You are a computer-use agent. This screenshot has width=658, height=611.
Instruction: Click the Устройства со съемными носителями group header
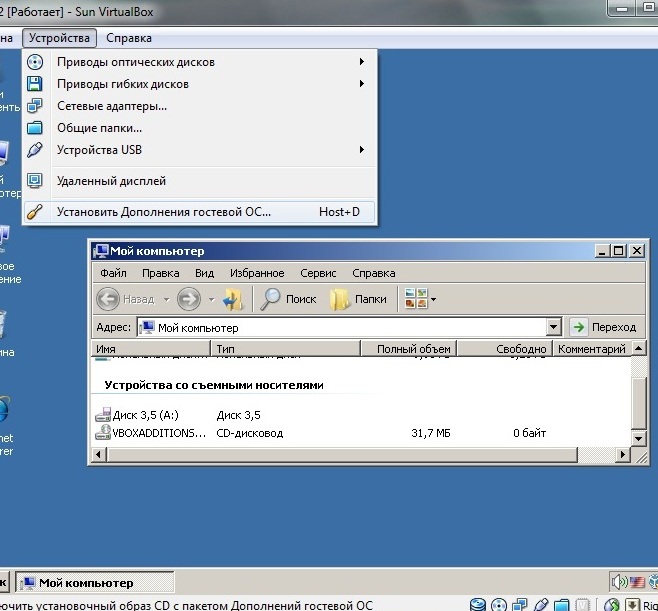click(x=214, y=385)
